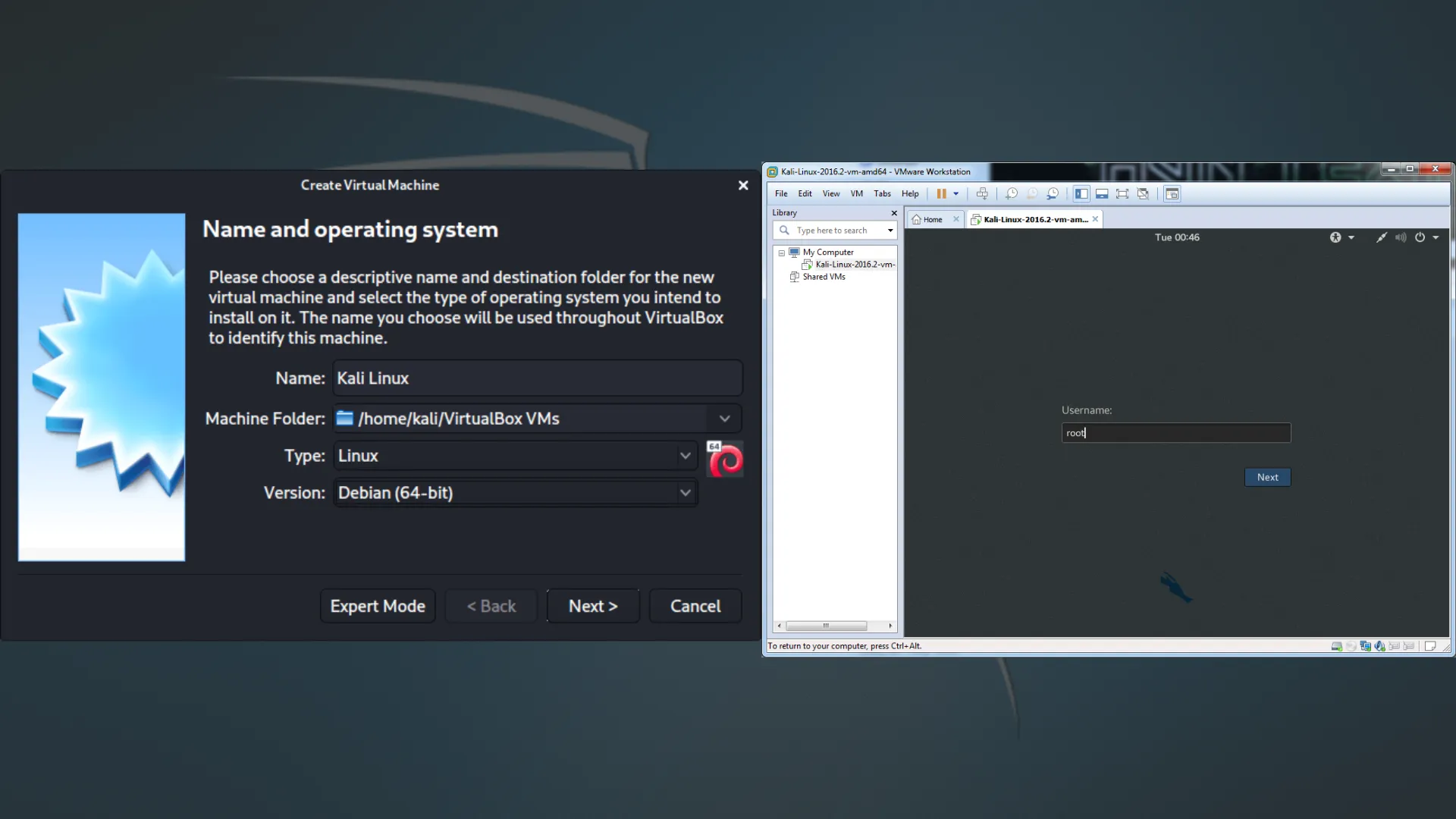Click the Username input field
Viewport: 1456px width, 819px height.
coord(1175,433)
